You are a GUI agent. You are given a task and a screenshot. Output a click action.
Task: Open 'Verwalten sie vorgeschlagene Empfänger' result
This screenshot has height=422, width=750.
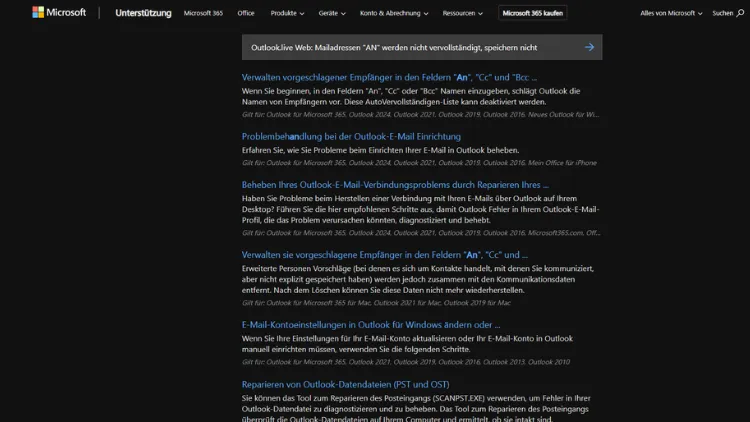tap(385, 255)
